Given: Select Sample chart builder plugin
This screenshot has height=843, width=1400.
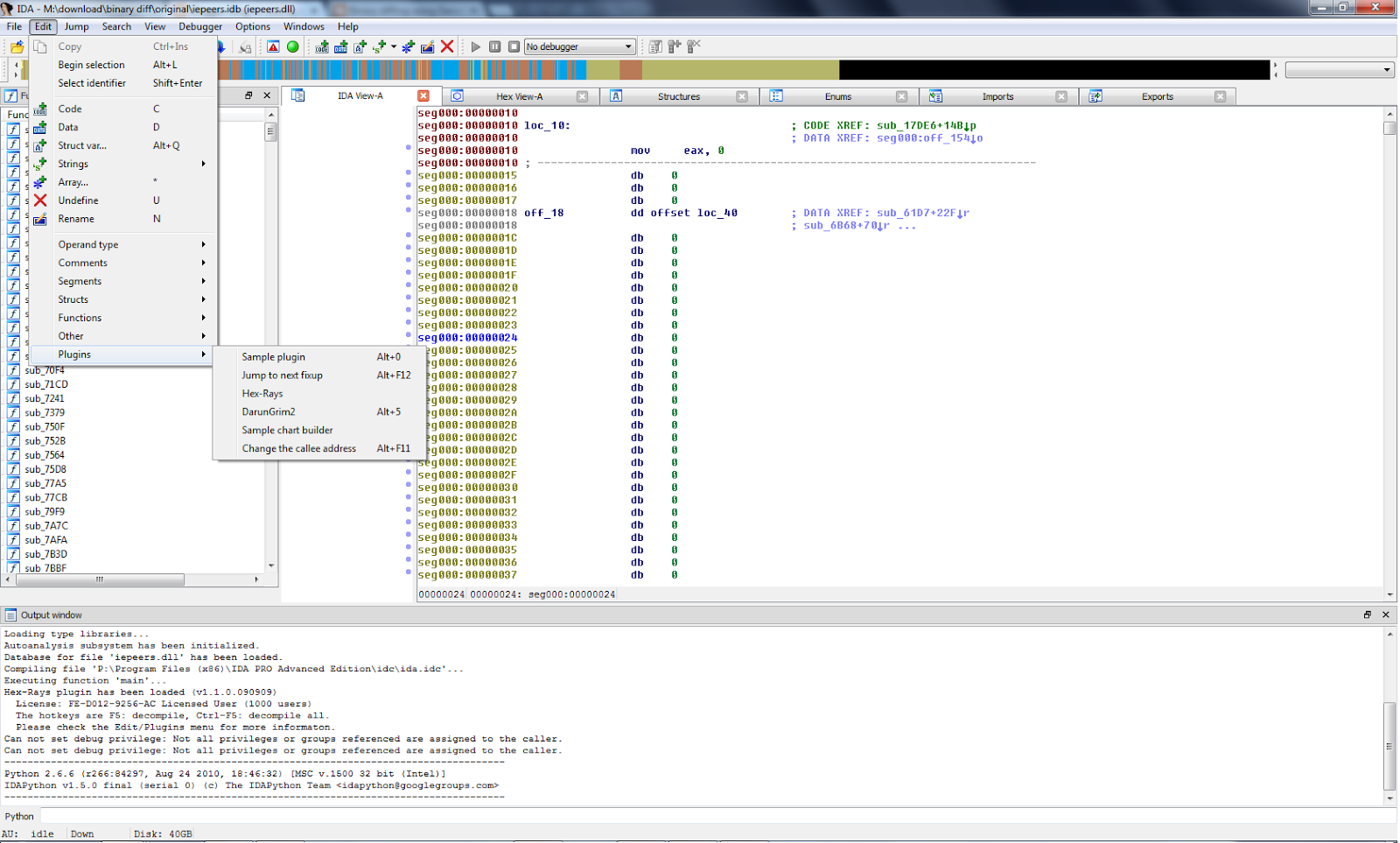Looking at the screenshot, I should click(x=318, y=430).
